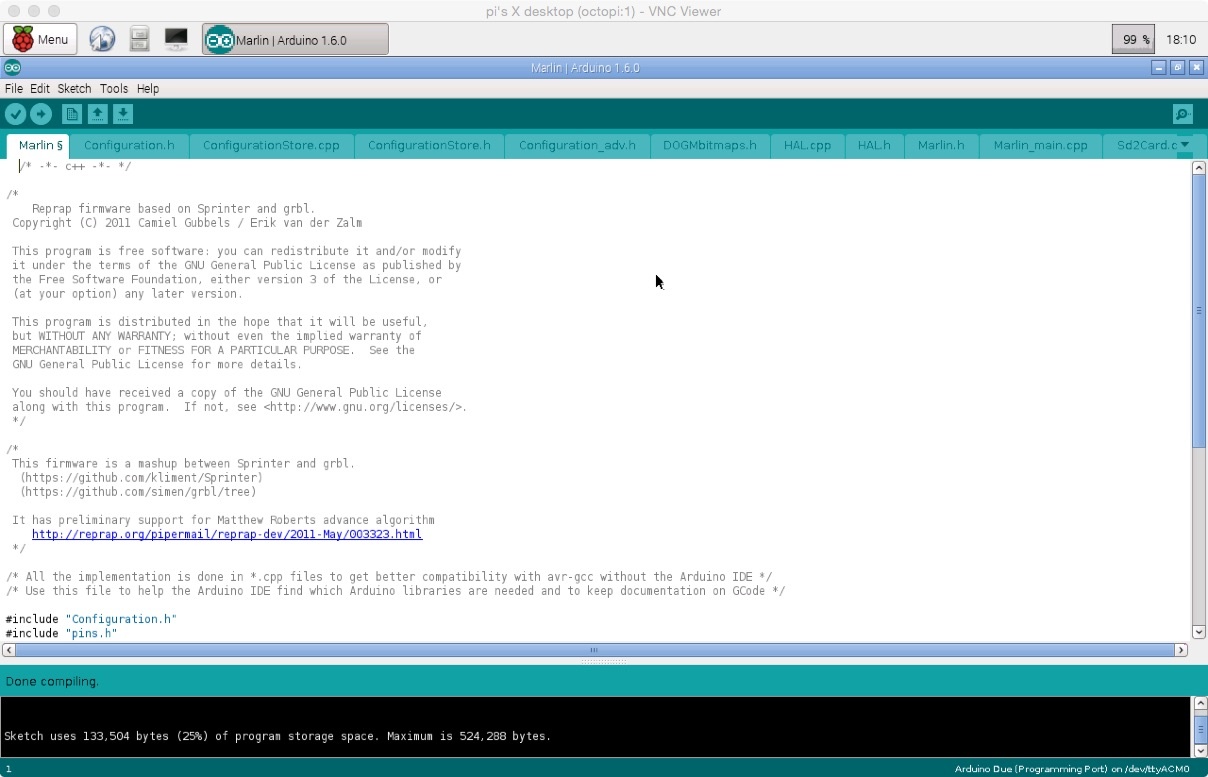Open a sketch with up-arrow icon

click(x=97, y=114)
